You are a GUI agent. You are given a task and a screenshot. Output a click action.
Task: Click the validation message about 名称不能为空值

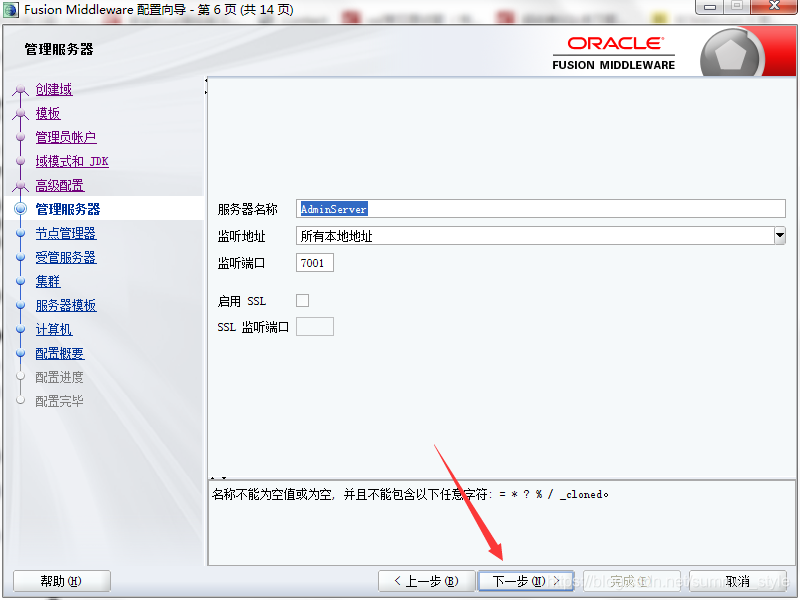tap(410, 494)
